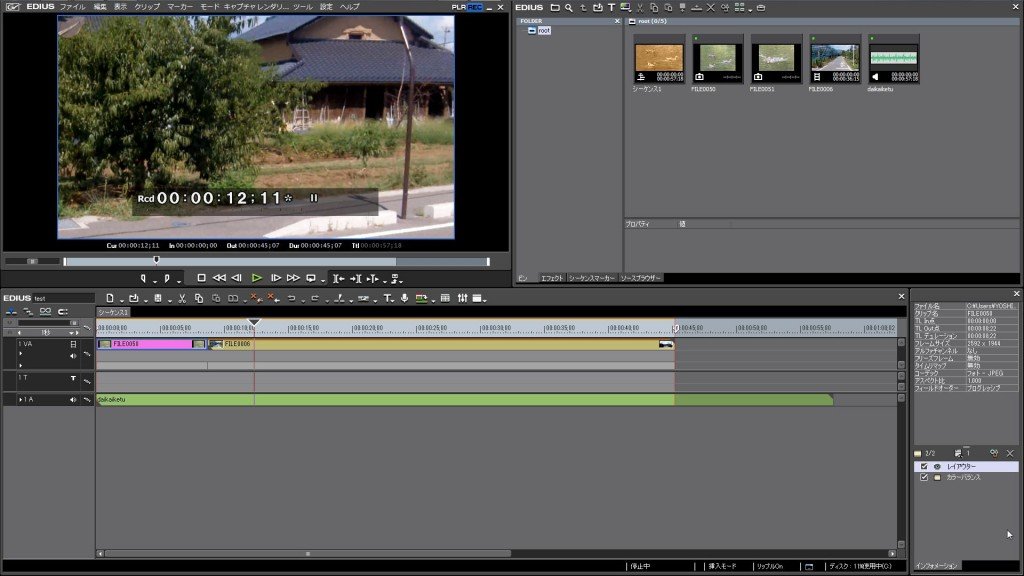Switch to the エフェクト tab
Screen dimensions: 1024x576
(552, 278)
